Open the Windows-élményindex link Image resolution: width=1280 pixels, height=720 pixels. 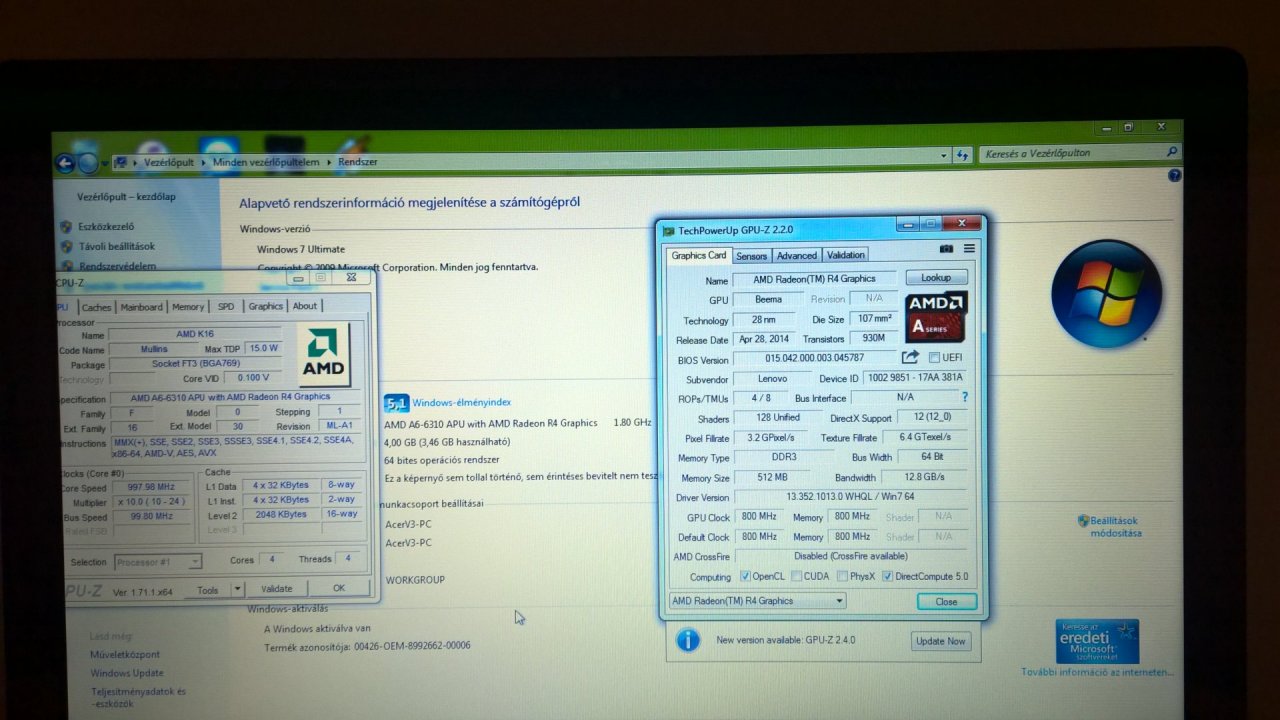(462, 403)
